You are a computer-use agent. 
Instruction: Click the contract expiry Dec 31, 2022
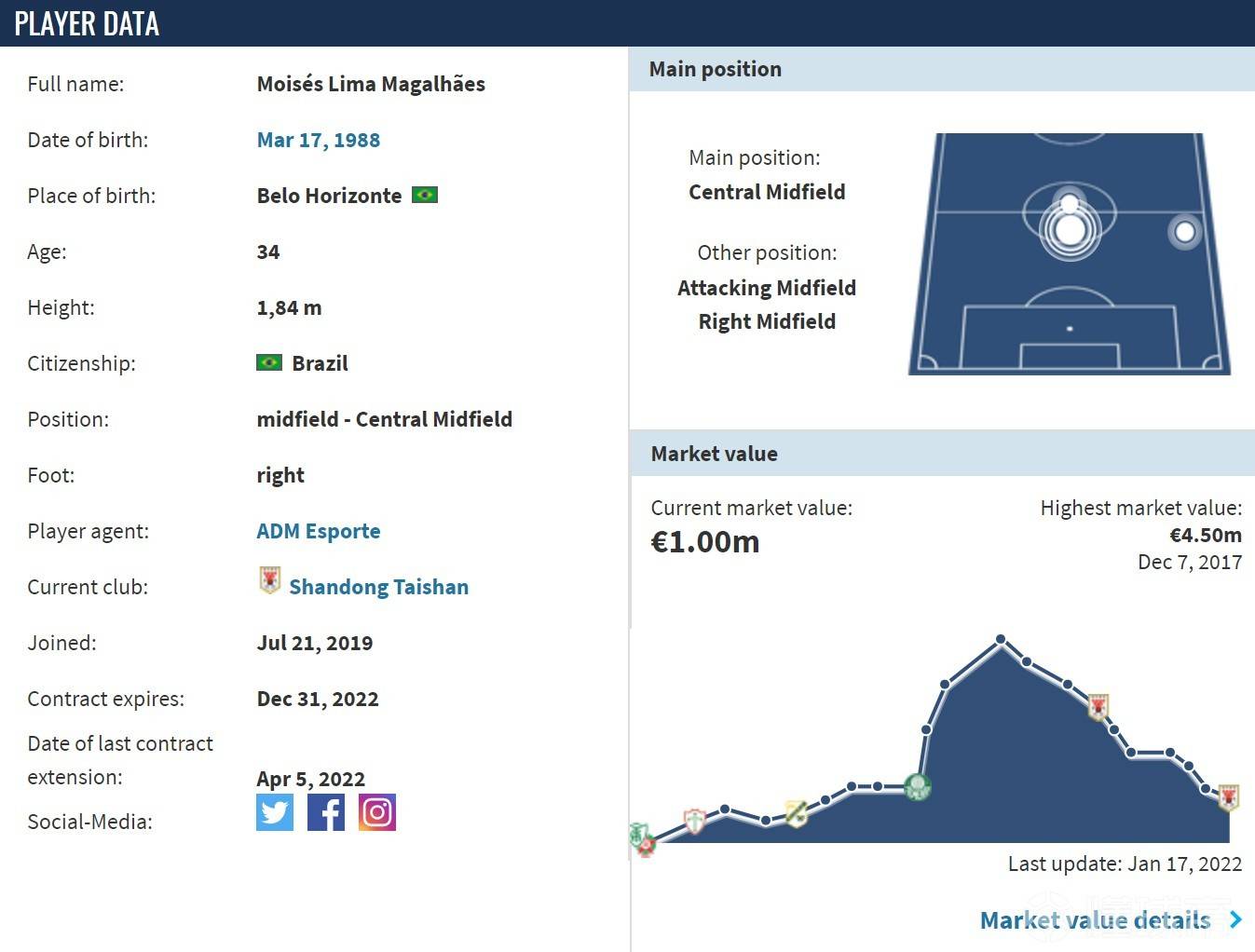tap(318, 699)
